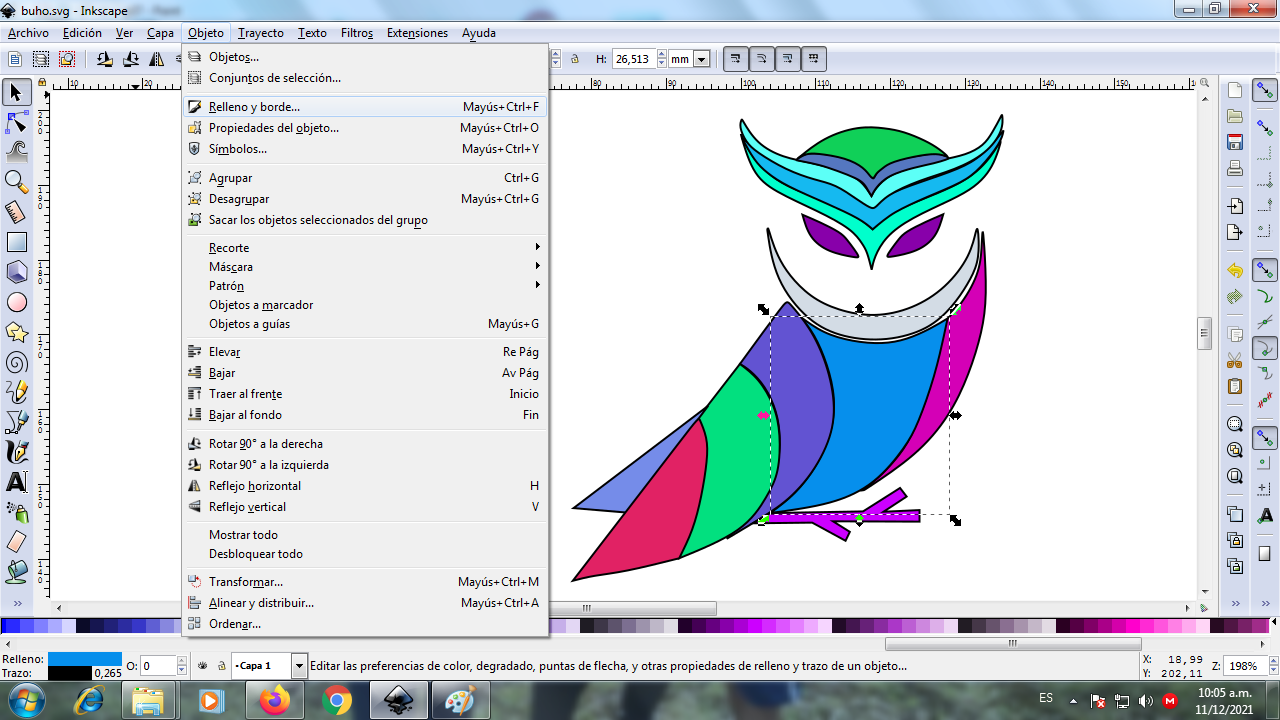Choose Transformar menu entry
This screenshot has width=1280, height=720.
pyautogui.click(x=364, y=582)
